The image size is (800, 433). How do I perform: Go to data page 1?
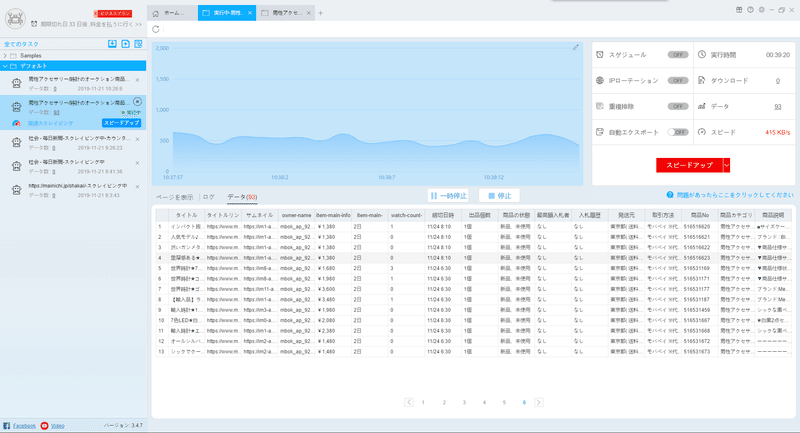pos(423,402)
